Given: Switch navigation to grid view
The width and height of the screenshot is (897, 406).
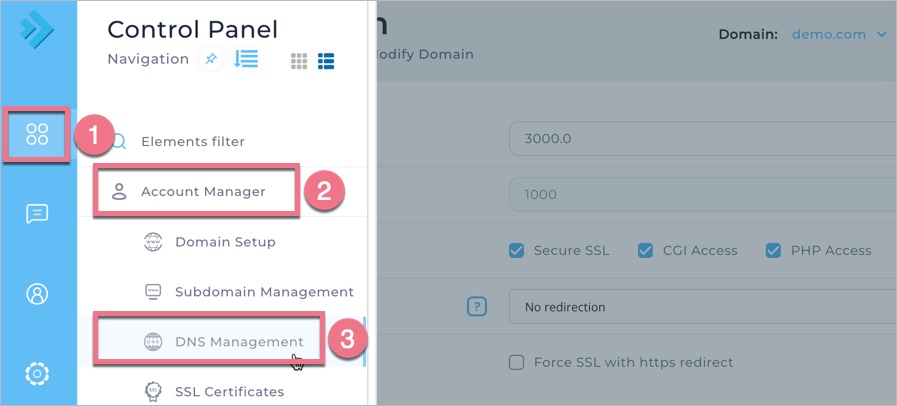Looking at the screenshot, I should point(298,61).
